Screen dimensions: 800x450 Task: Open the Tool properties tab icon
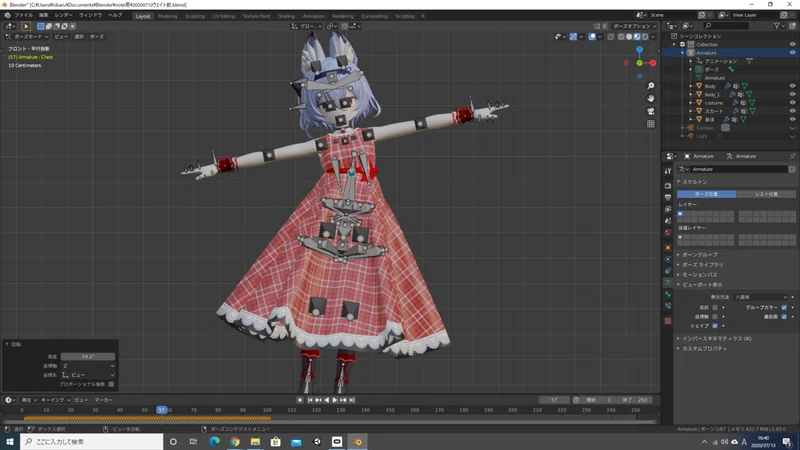pyautogui.click(x=668, y=171)
